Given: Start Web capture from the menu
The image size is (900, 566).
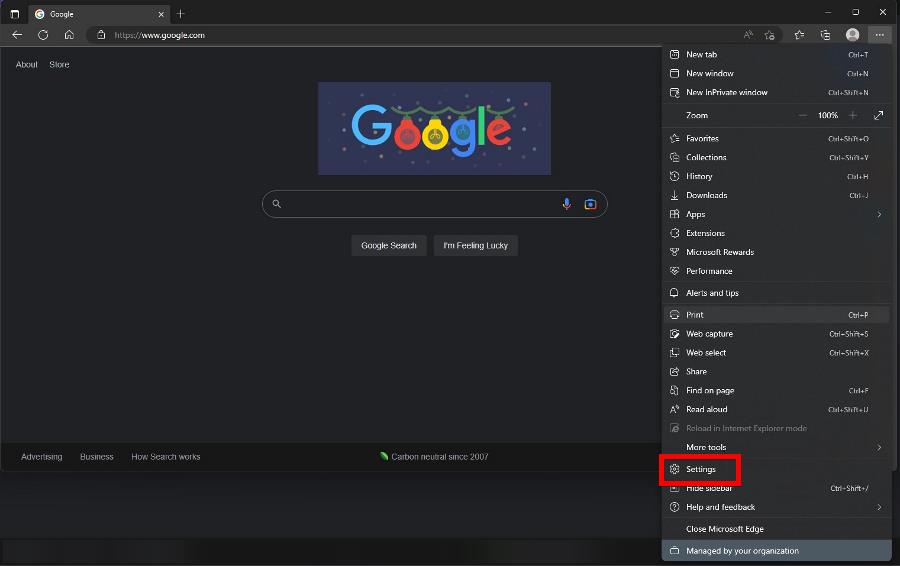Looking at the screenshot, I should (x=777, y=334).
